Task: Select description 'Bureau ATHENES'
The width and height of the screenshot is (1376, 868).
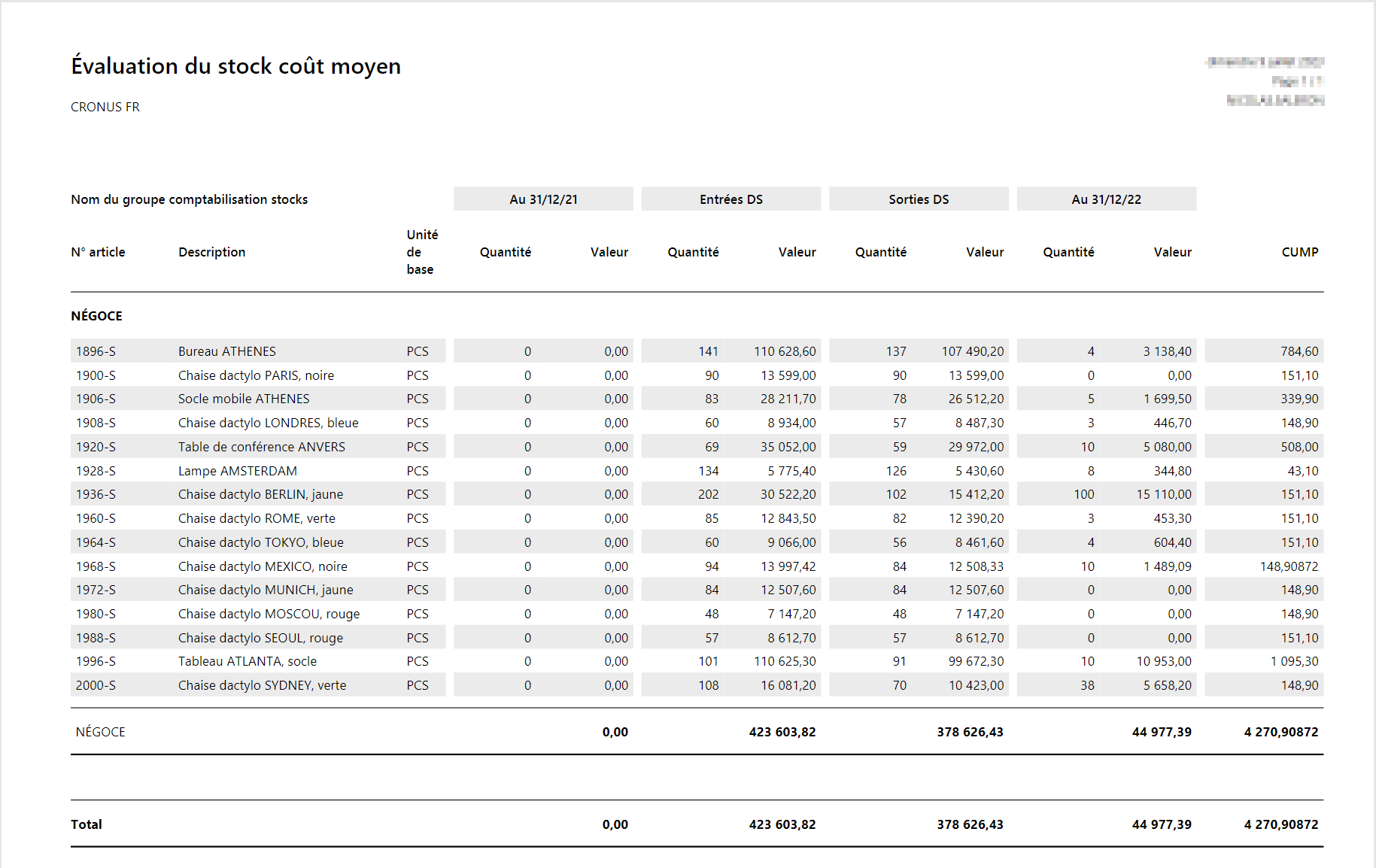Action: [227, 351]
